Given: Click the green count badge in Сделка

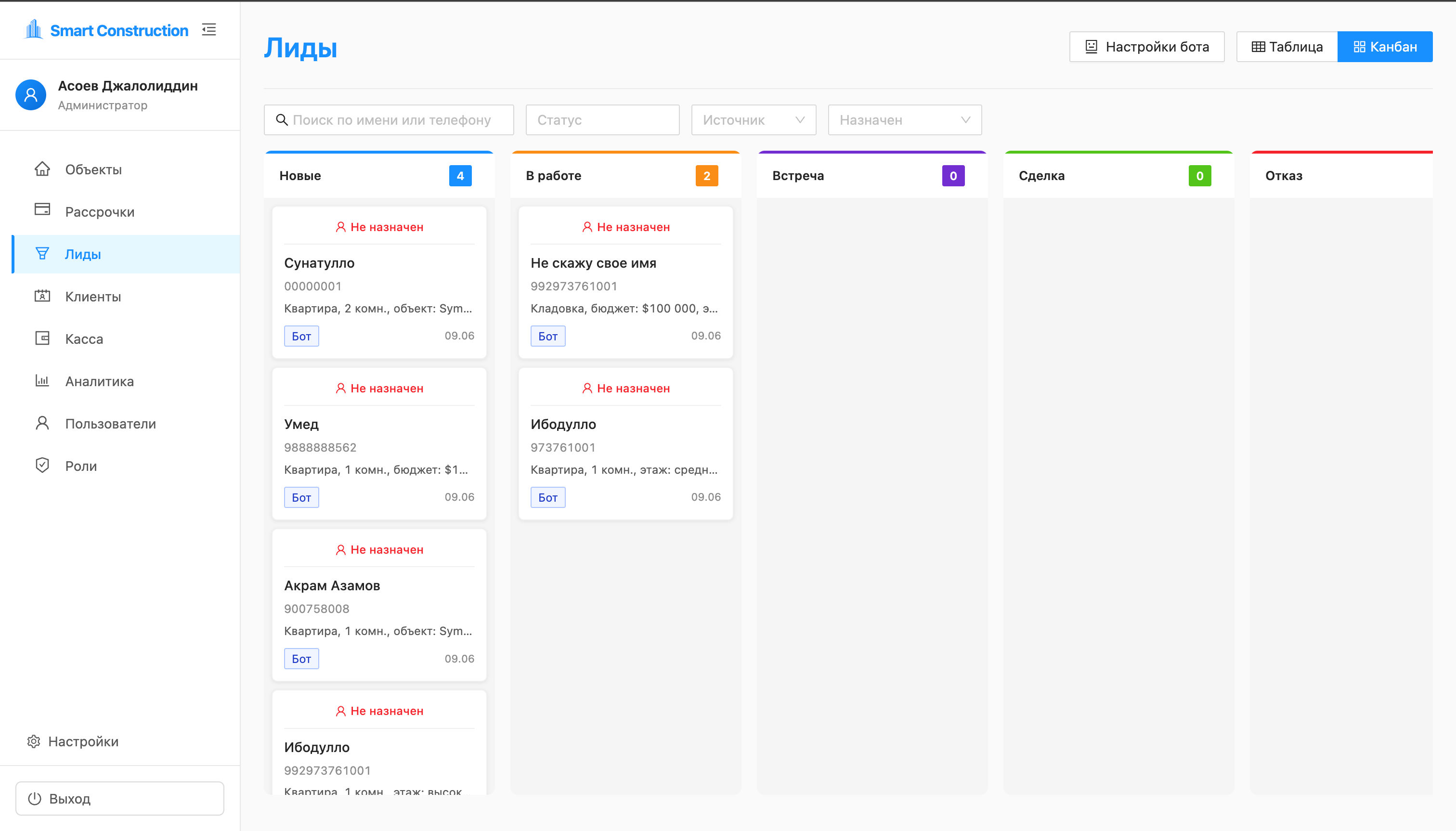Looking at the screenshot, I should click(x=1200, y=176).
